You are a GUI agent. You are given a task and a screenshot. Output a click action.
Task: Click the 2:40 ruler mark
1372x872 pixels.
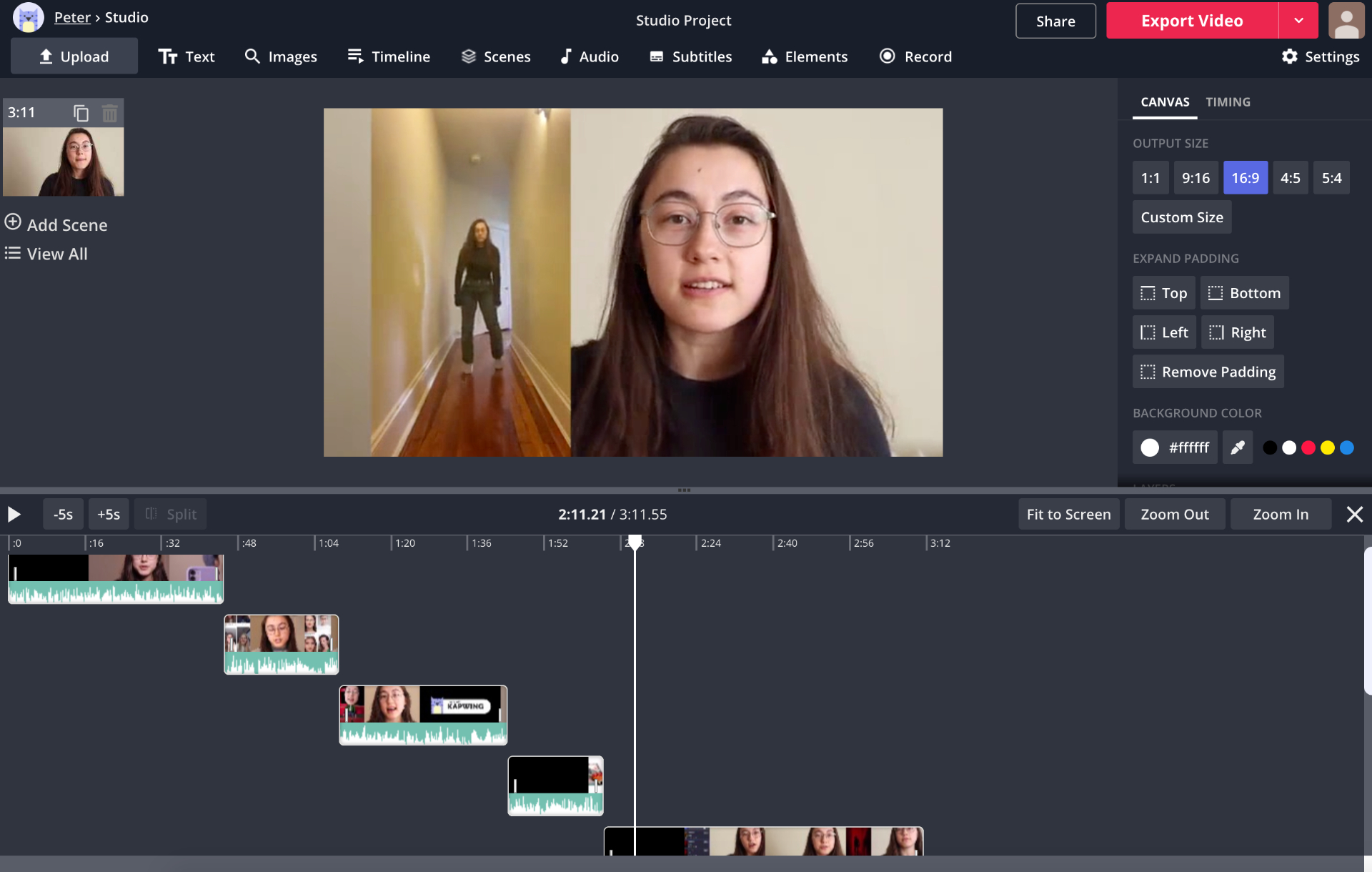787,543
